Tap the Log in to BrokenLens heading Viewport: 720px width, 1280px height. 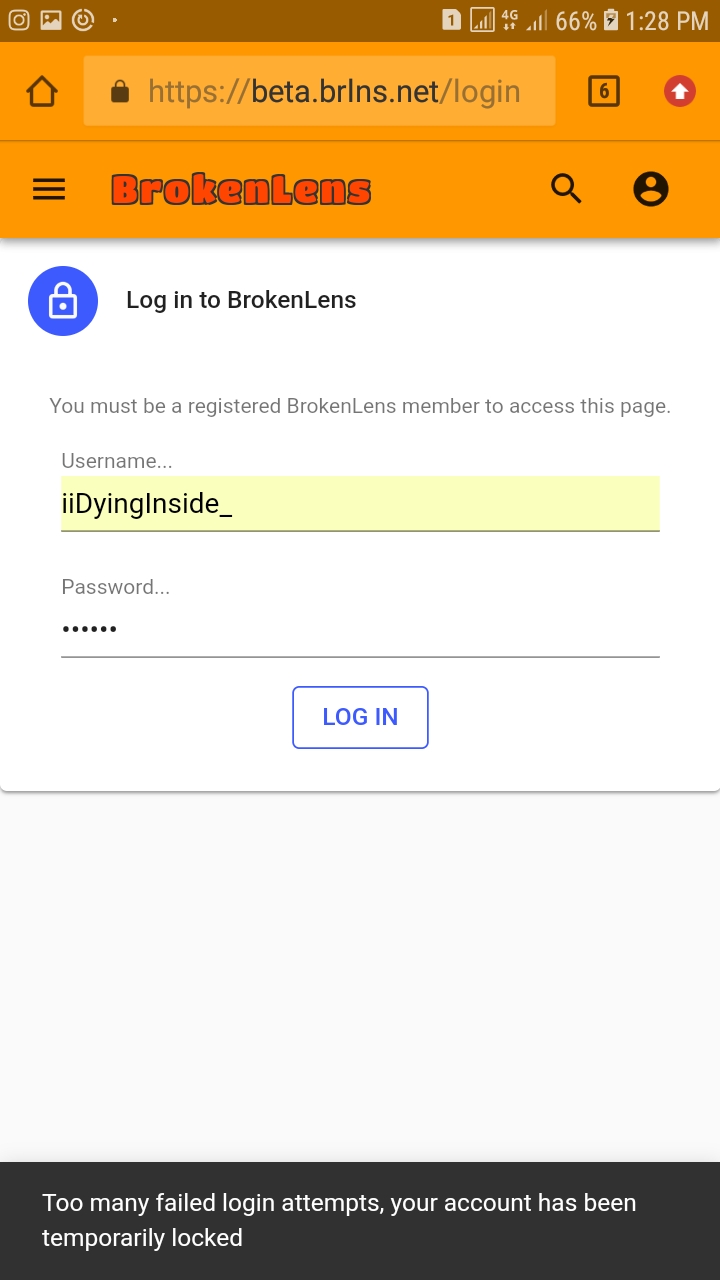[x=241, y=300]
